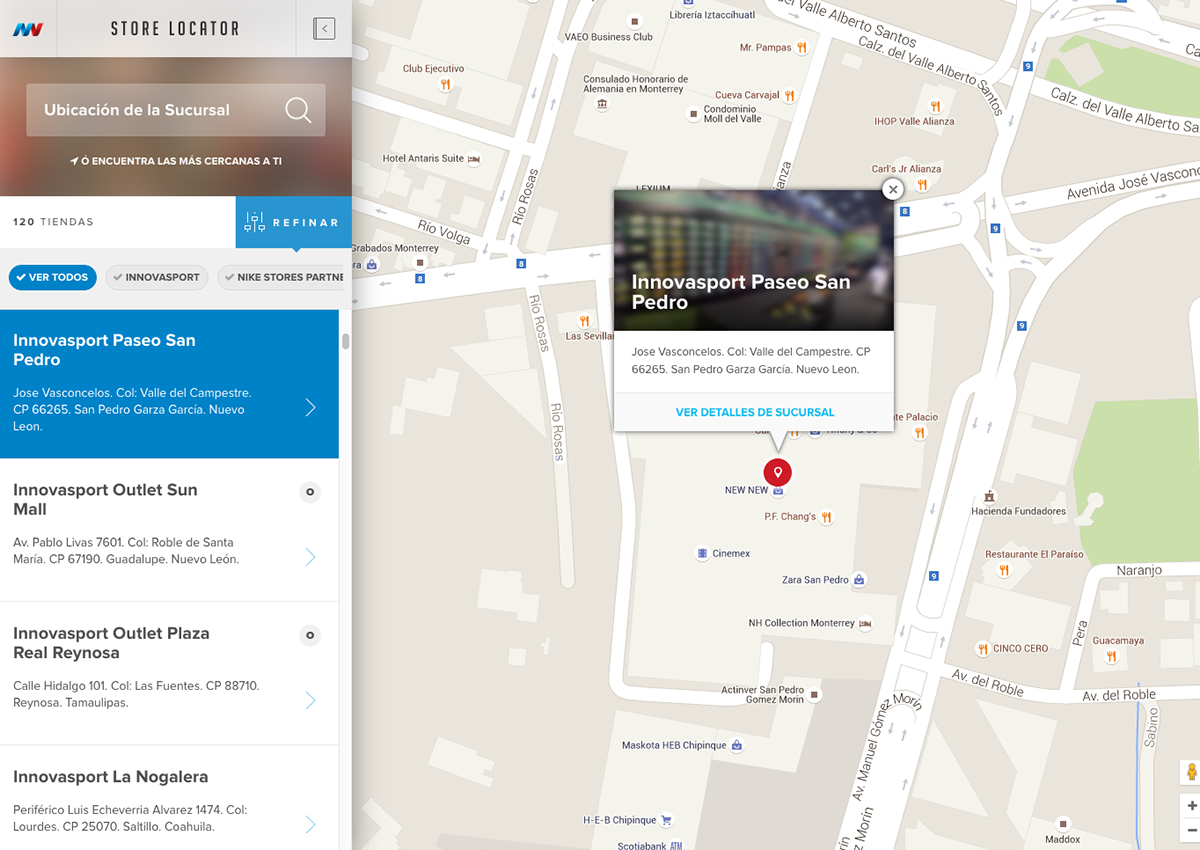Click P.F. Chang's restaurant marker
Image resolution: width=1200 pixels, height=850 pixels.
point(826,517)
